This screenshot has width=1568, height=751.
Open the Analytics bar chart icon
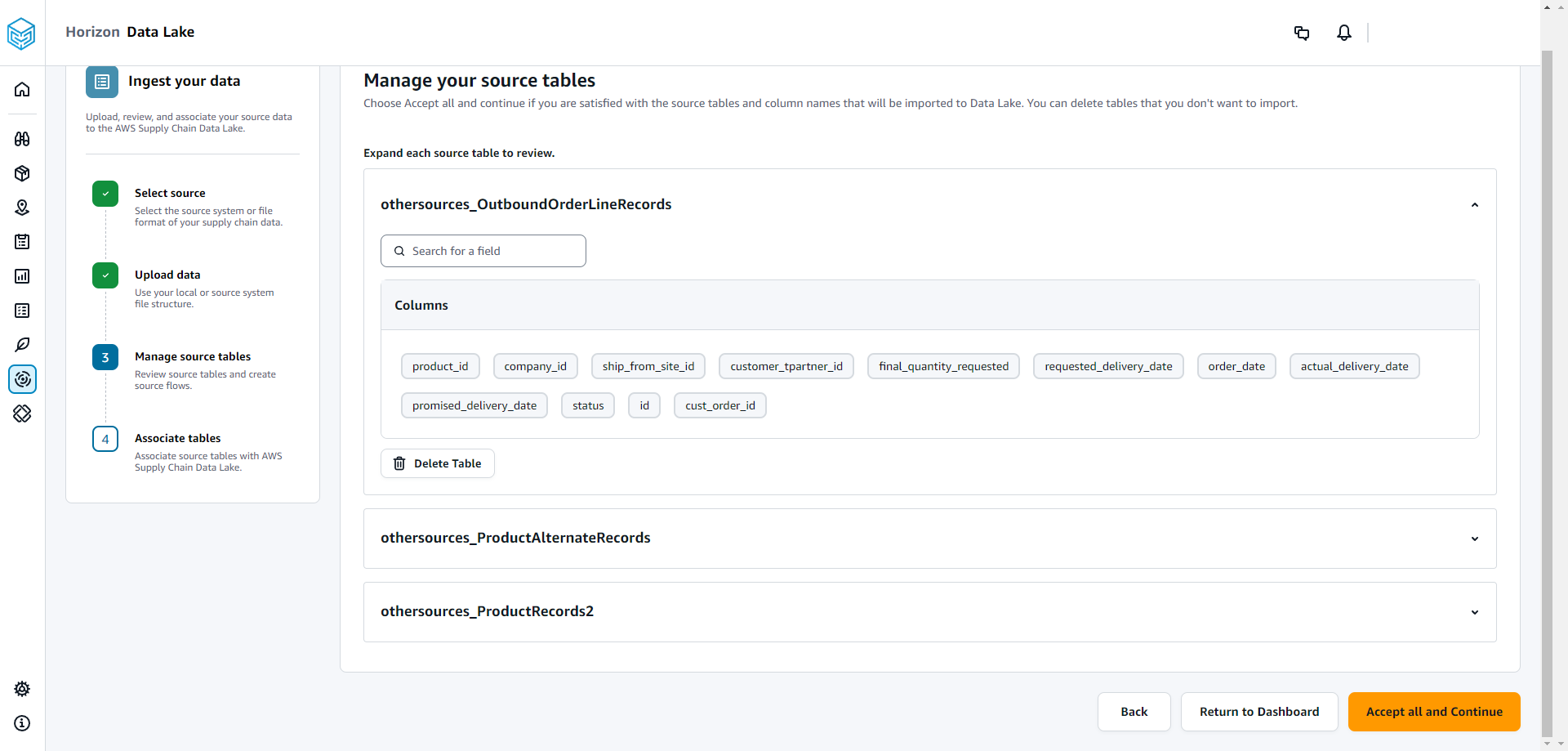pos(22,275)
